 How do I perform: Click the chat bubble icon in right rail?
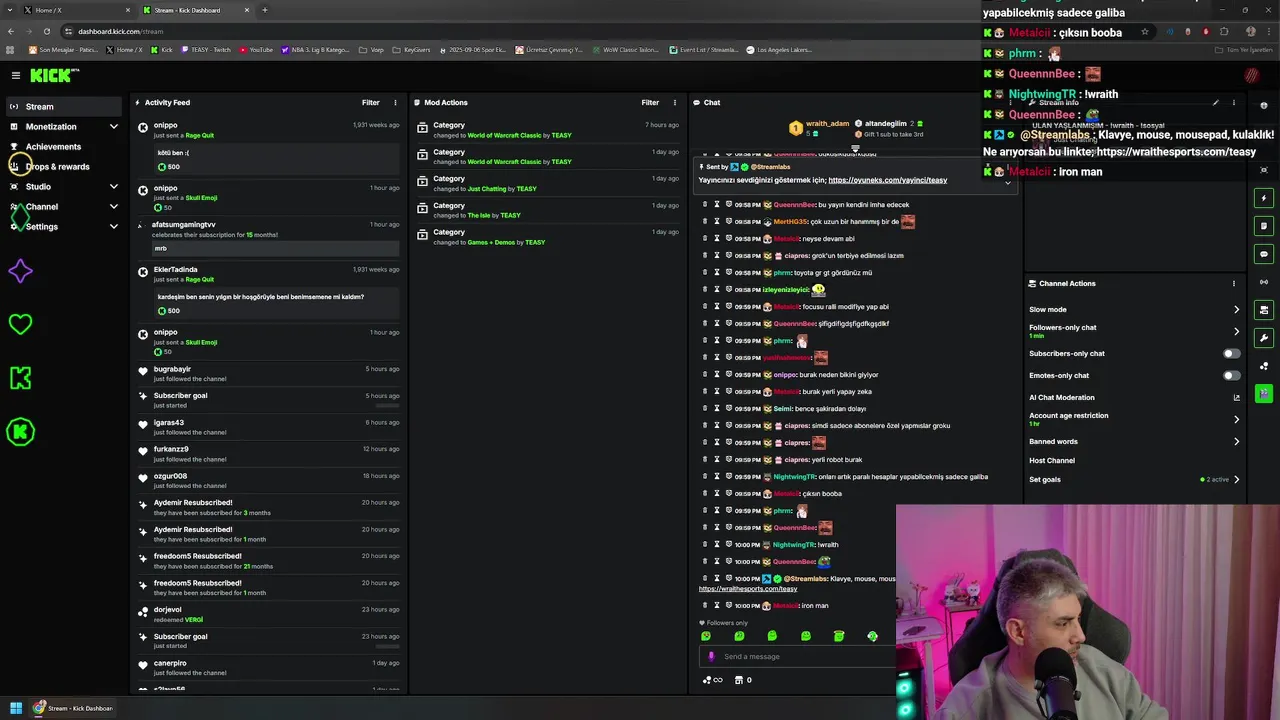1264,254
